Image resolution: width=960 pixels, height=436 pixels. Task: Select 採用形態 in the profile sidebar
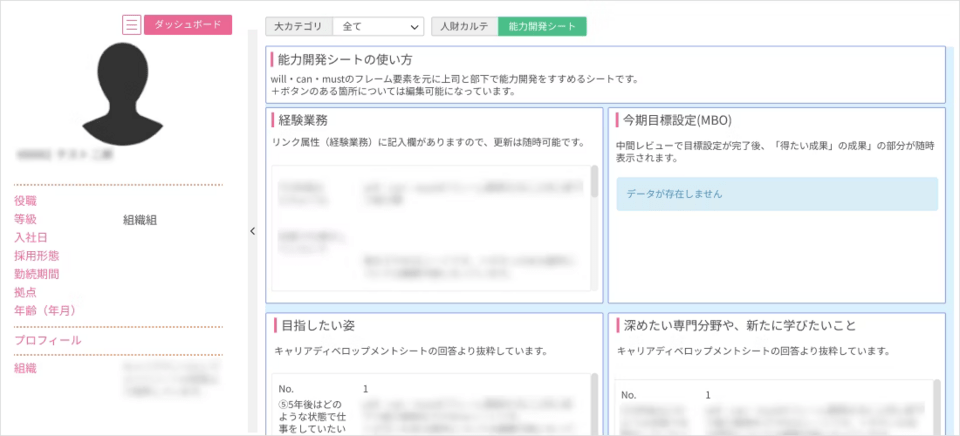pos(36,256)
